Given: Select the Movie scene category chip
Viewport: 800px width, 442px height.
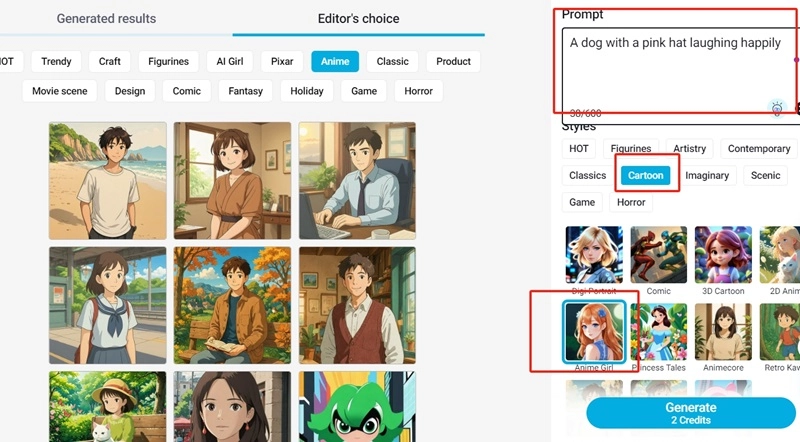Looking at the screenshot, I should pos(60,91).
